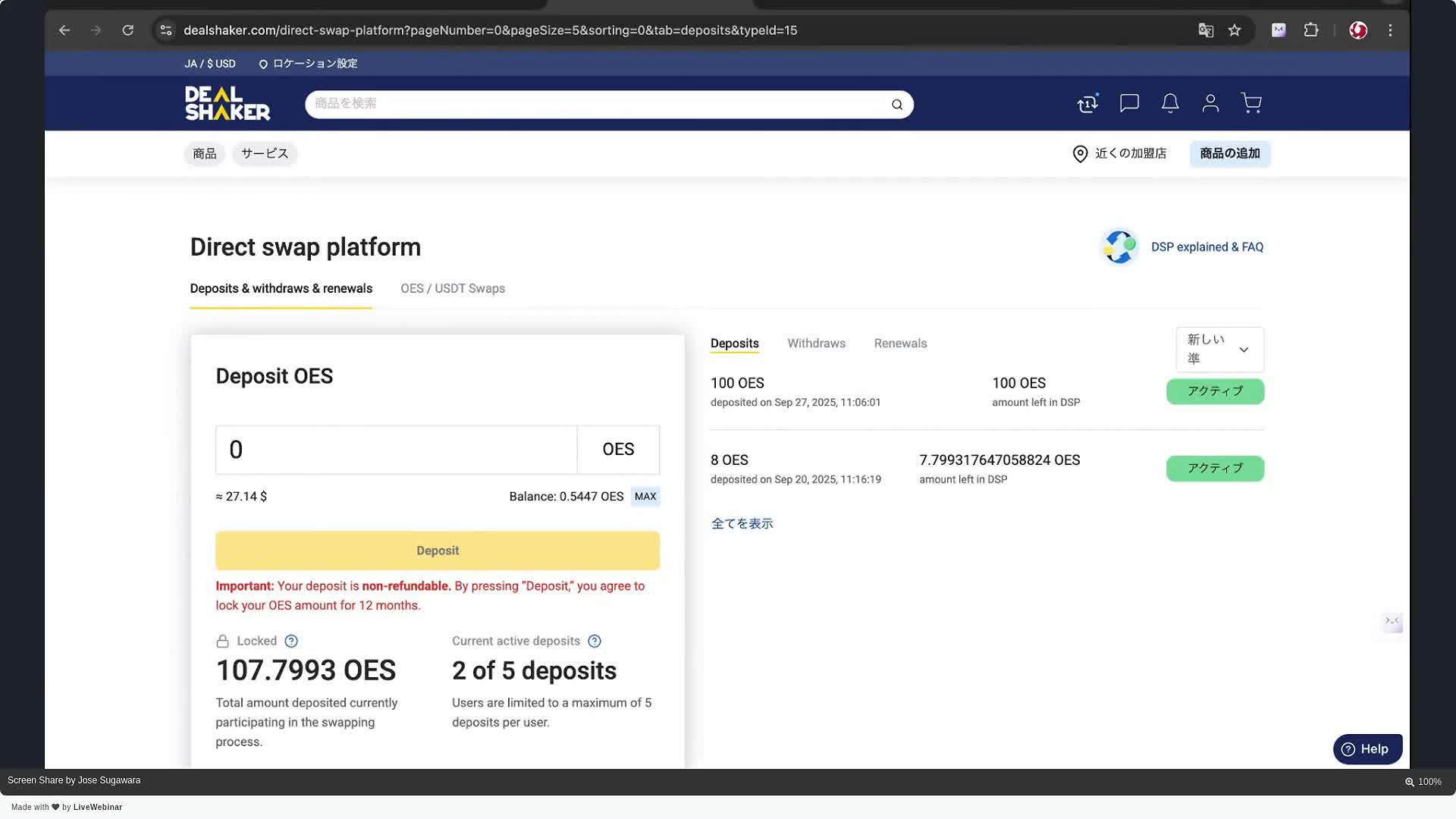Open the chat messages icon
The width and height of the screenshot is (1456, 819).
pos(1129,103)
